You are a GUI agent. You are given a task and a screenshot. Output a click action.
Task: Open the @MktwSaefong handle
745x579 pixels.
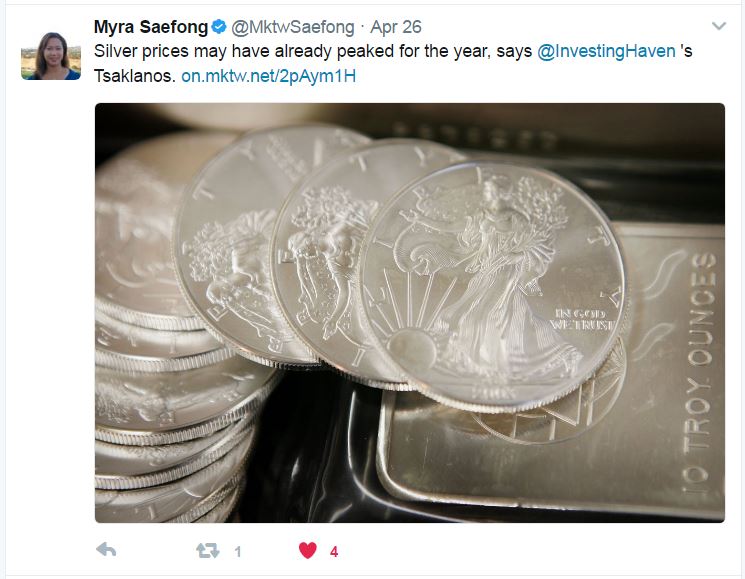293,27
